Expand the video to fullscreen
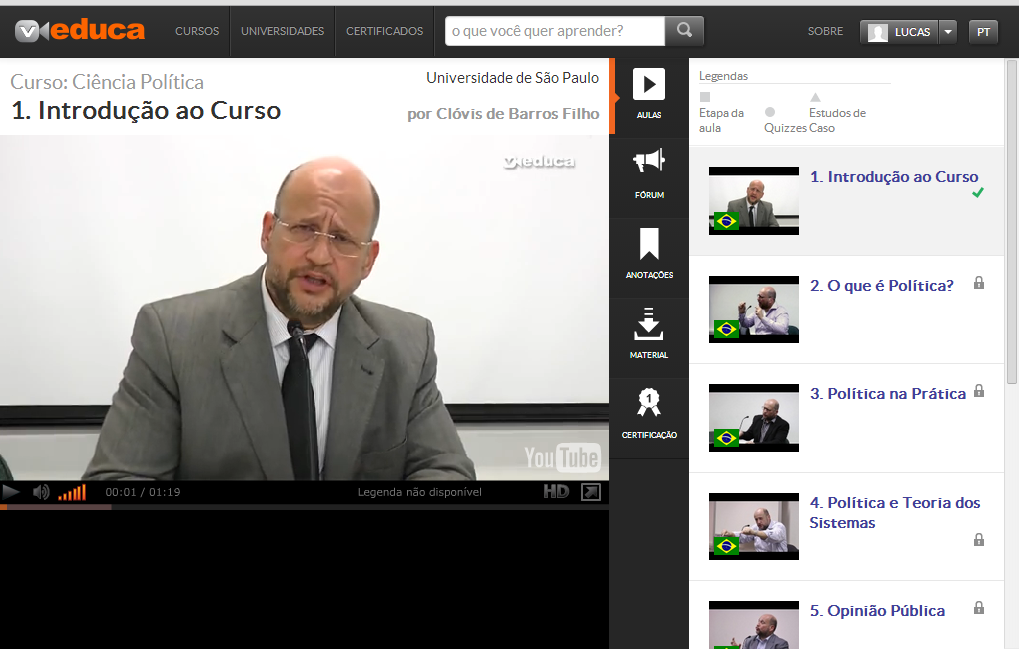The height and width of the screenshot is (649, 1019). tap(592, 491)
